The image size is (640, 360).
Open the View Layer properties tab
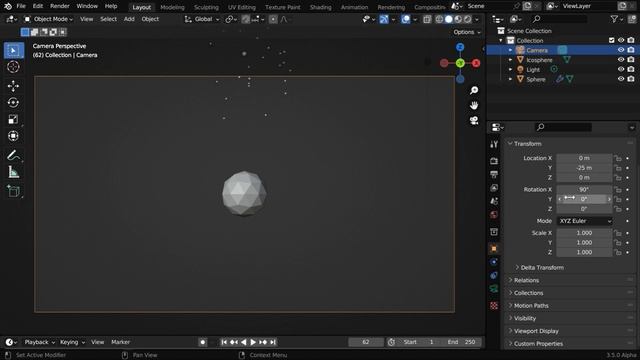pyautogui.click(x=494, y=188)
